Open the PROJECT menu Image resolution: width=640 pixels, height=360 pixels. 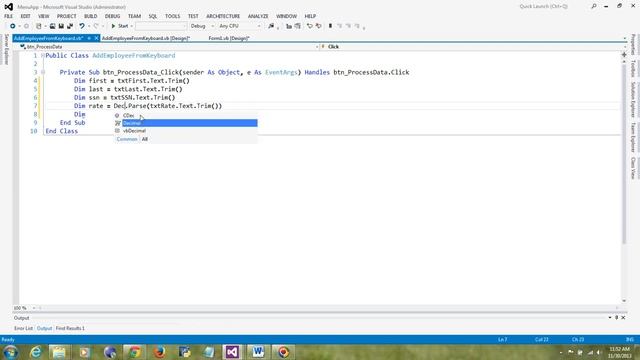(x=67, y=16)
